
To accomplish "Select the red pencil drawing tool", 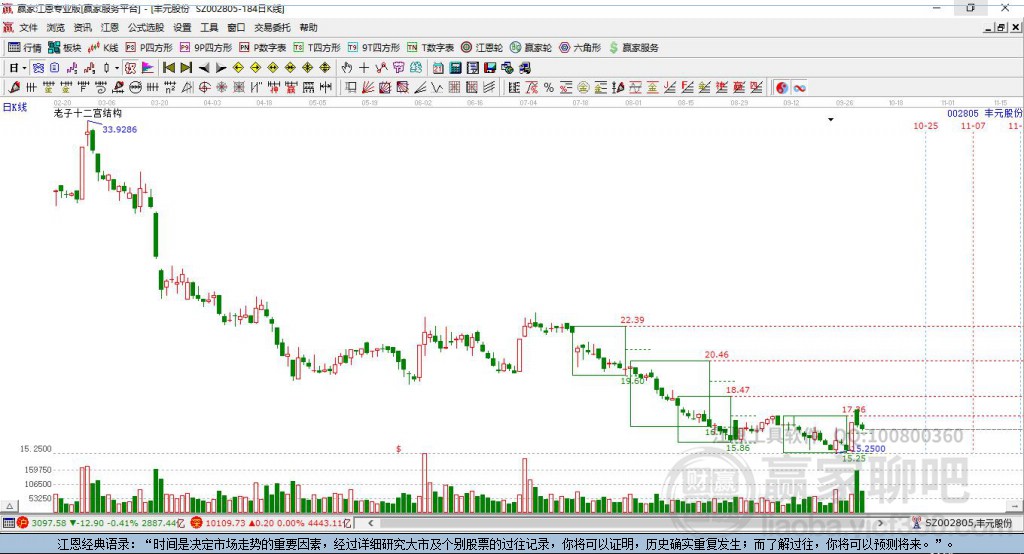I will click(x=14, y=87).
